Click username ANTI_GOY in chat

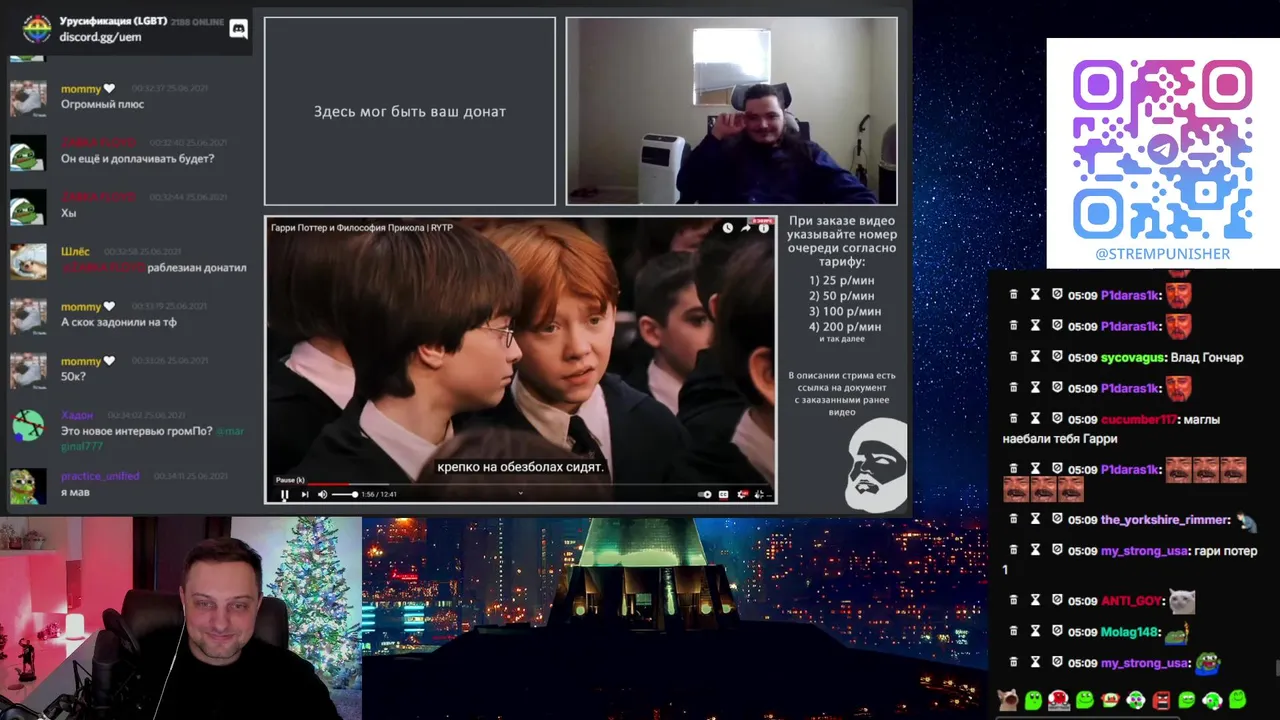pos(1131,601)
